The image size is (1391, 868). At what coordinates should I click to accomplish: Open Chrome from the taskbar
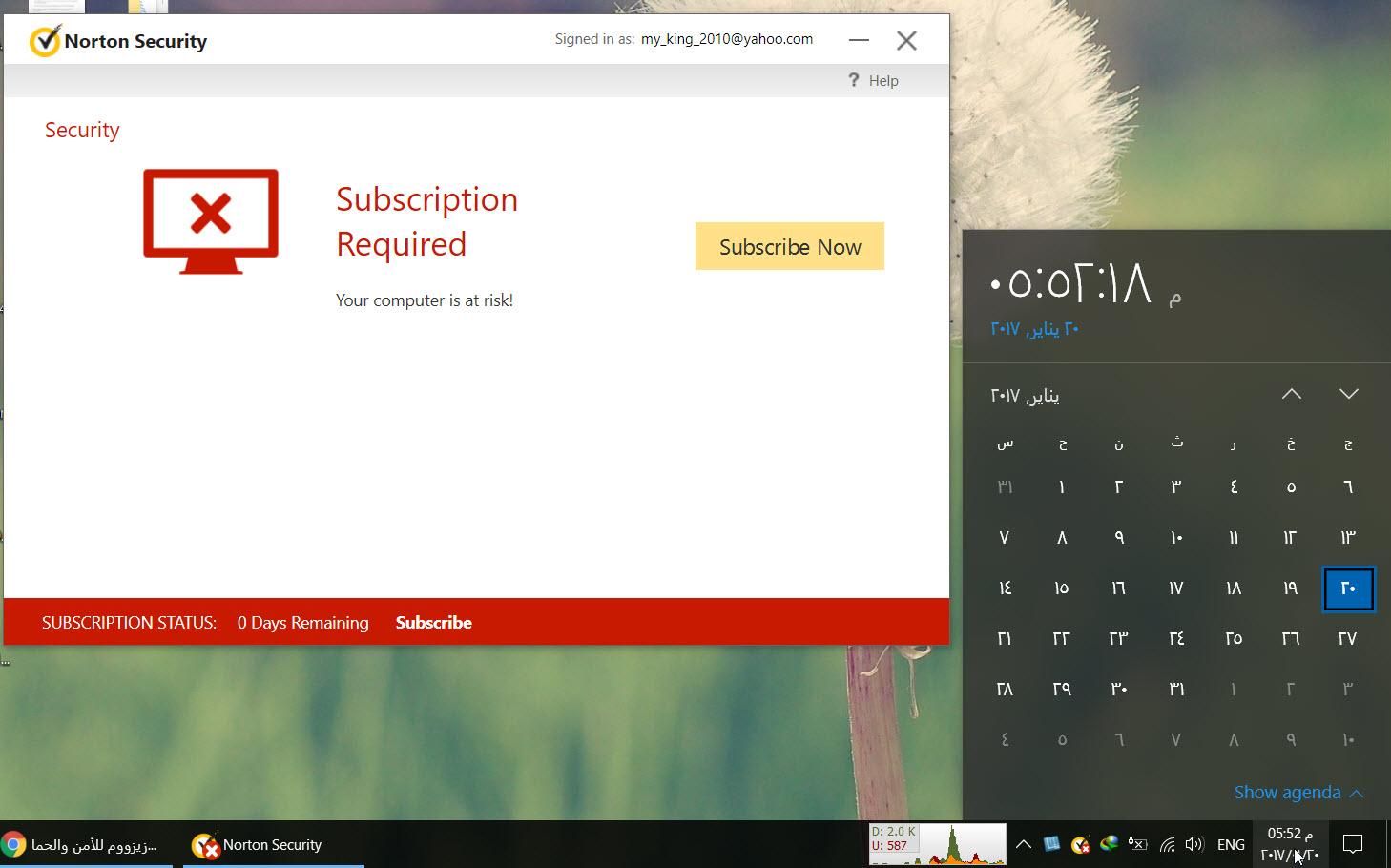click(86, 845)
